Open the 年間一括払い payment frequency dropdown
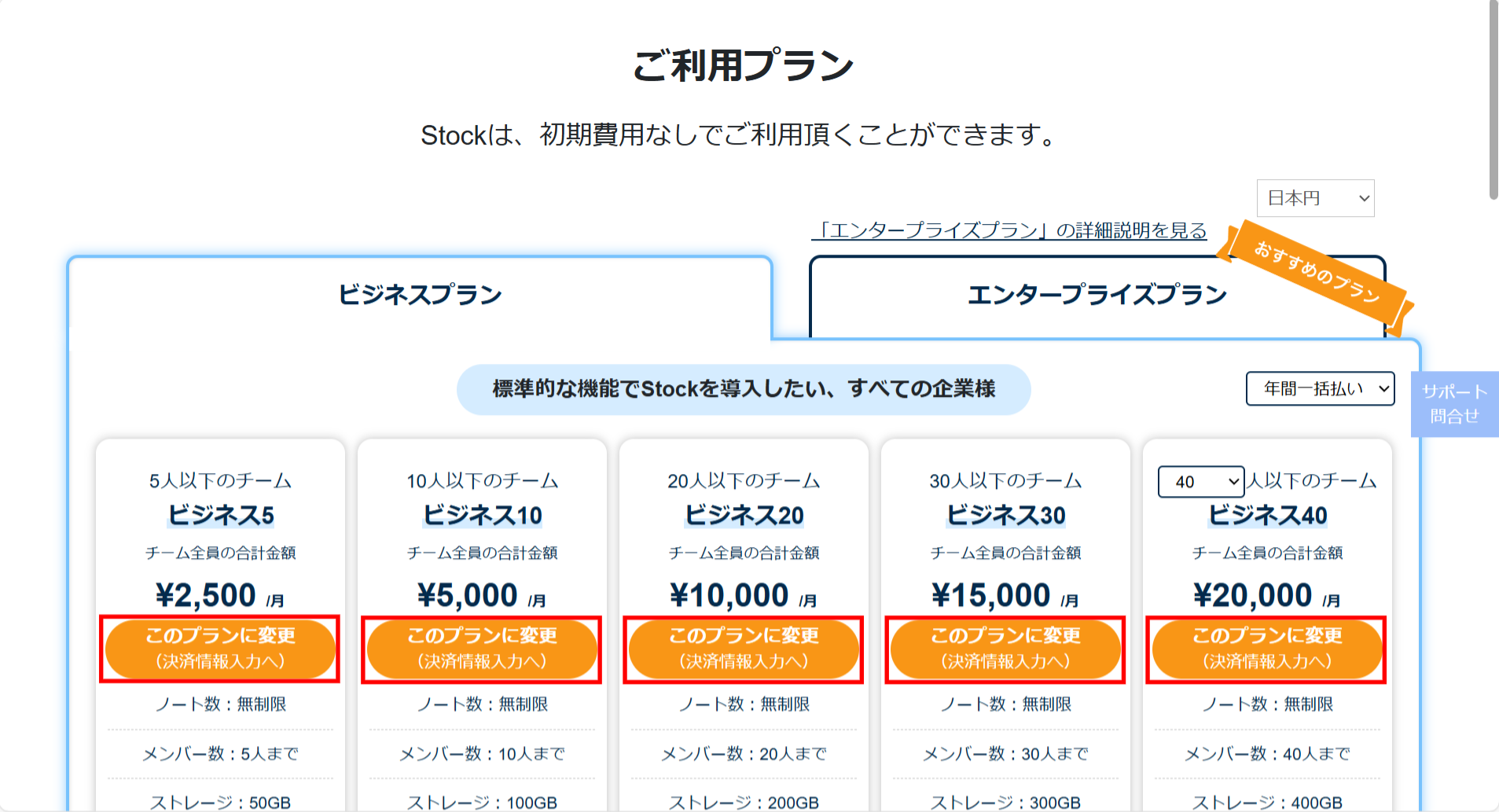Image resolution: width=1499 pixels, height=812 pixels. (x=1319, y=388)
